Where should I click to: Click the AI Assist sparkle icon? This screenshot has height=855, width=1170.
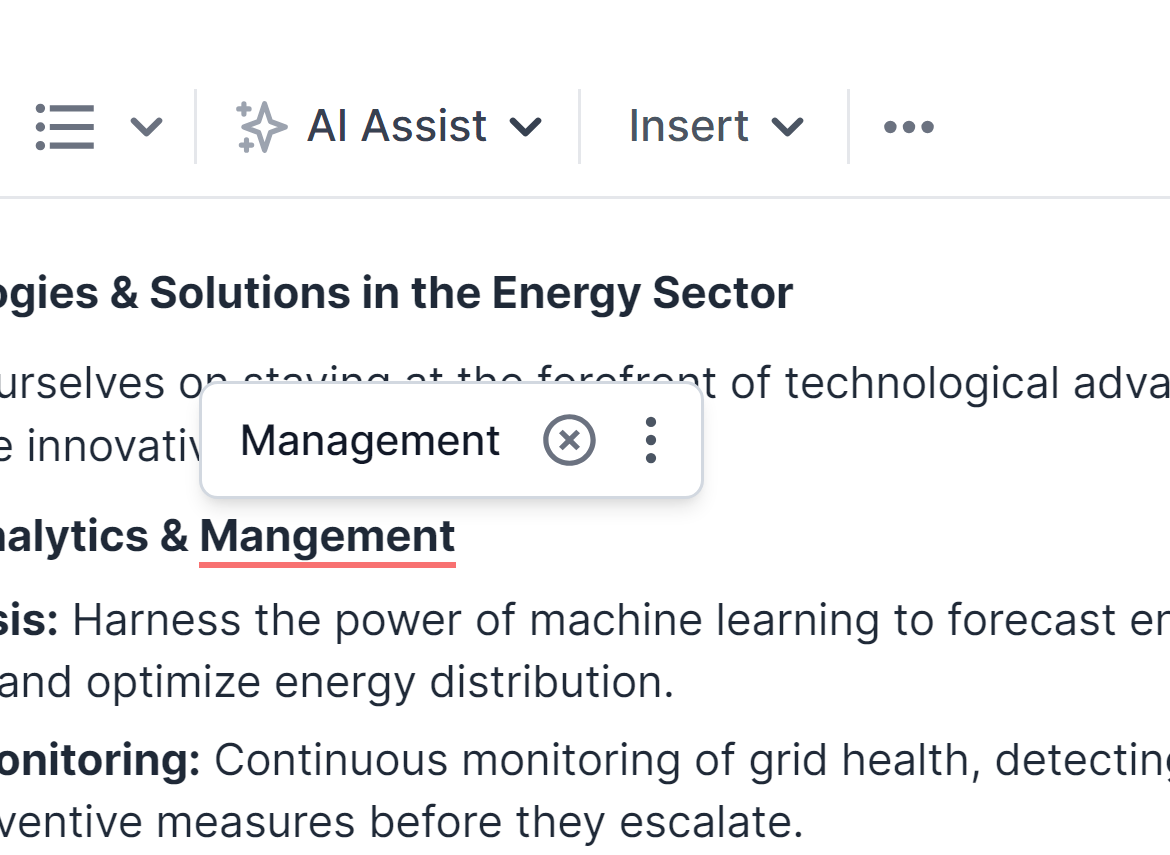261,127
